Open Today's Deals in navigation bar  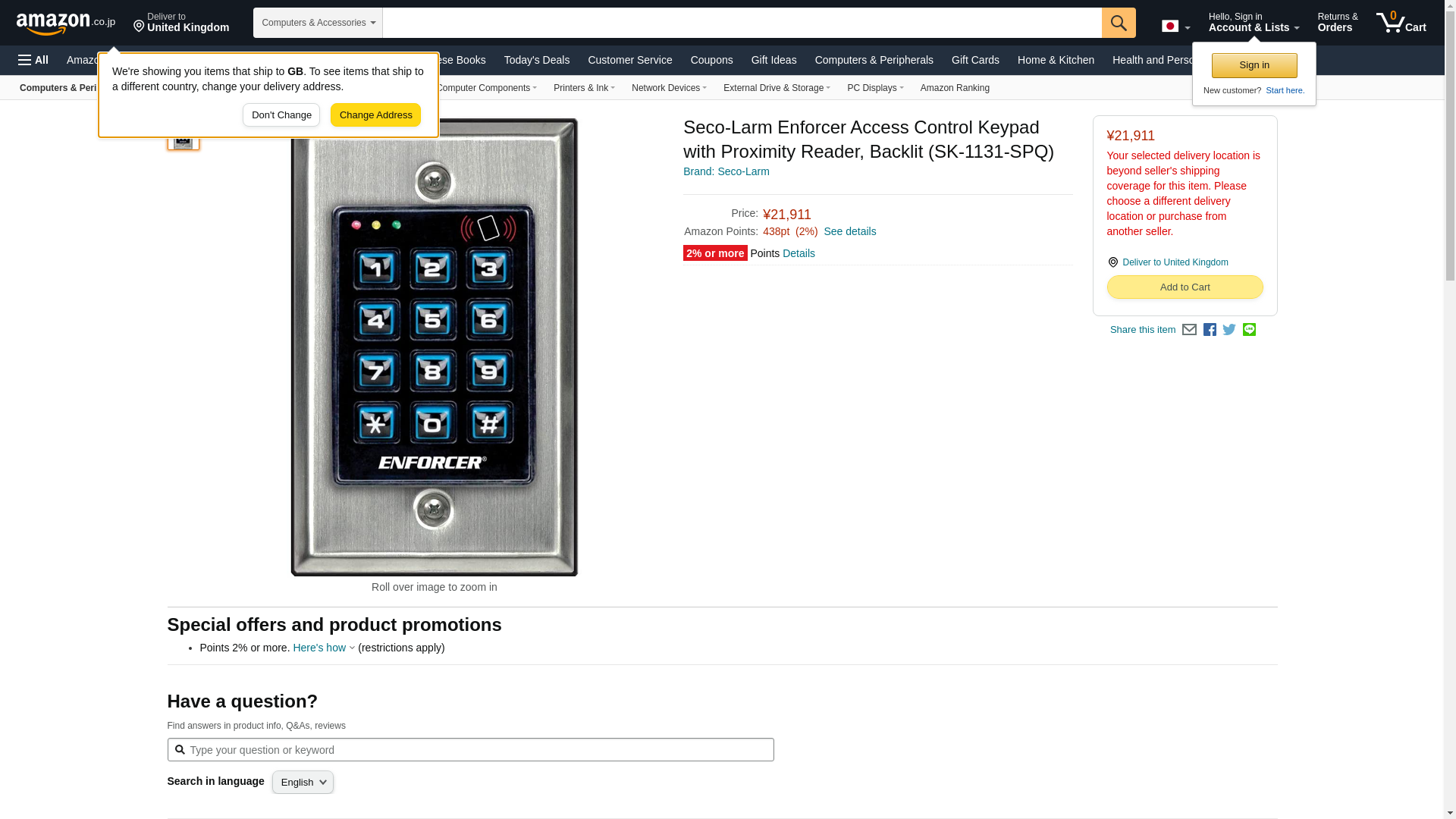[537, 60]
